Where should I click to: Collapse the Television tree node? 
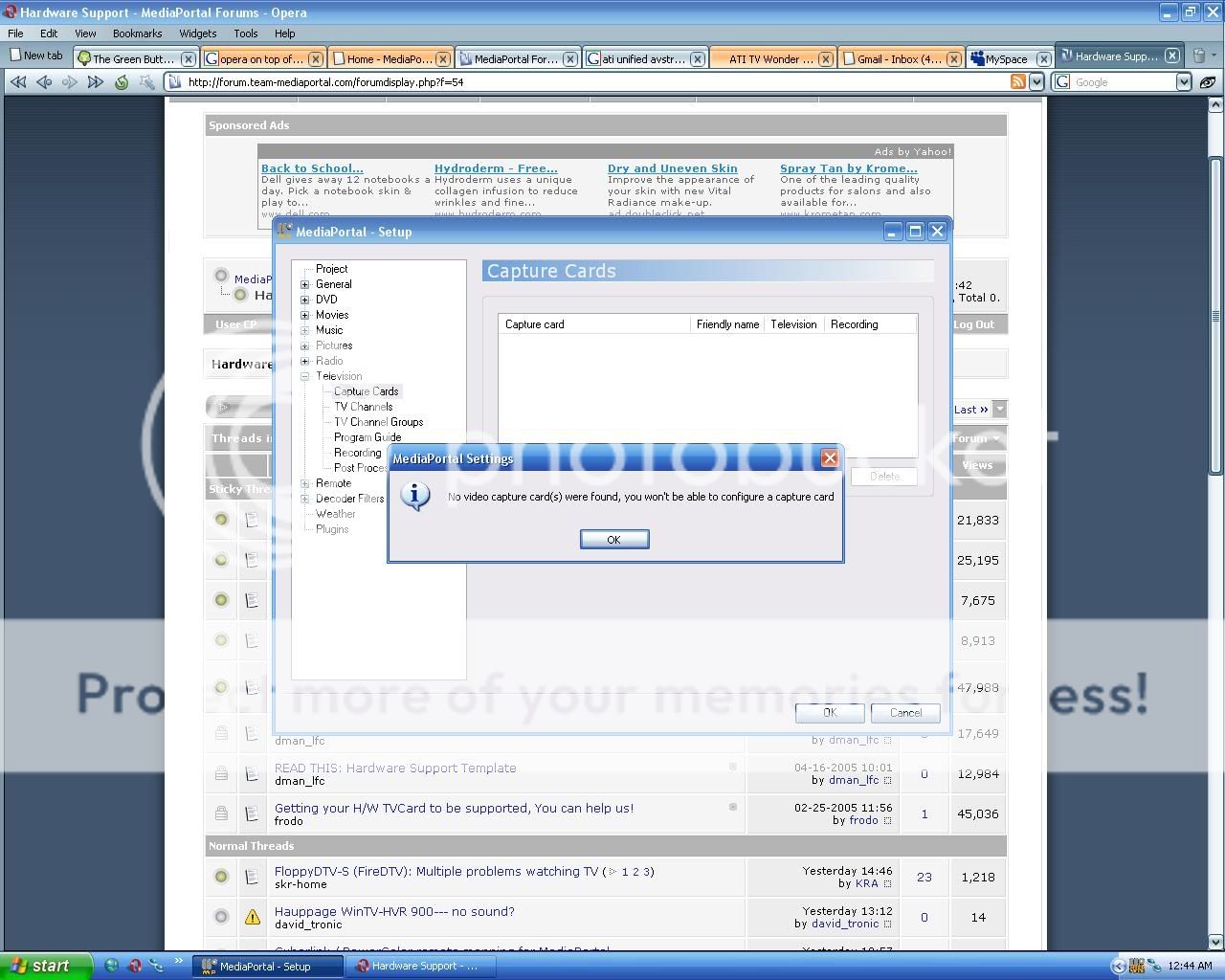pos(305,376)
